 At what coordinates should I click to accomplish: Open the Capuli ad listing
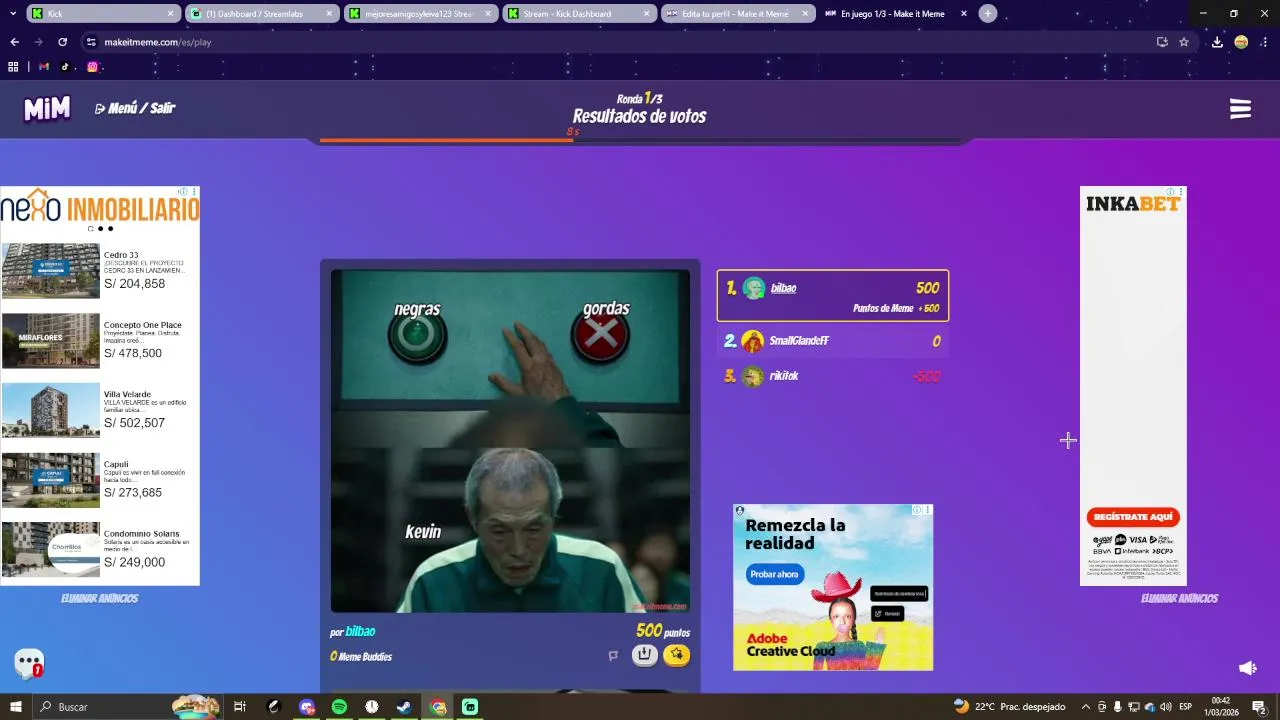100,480
